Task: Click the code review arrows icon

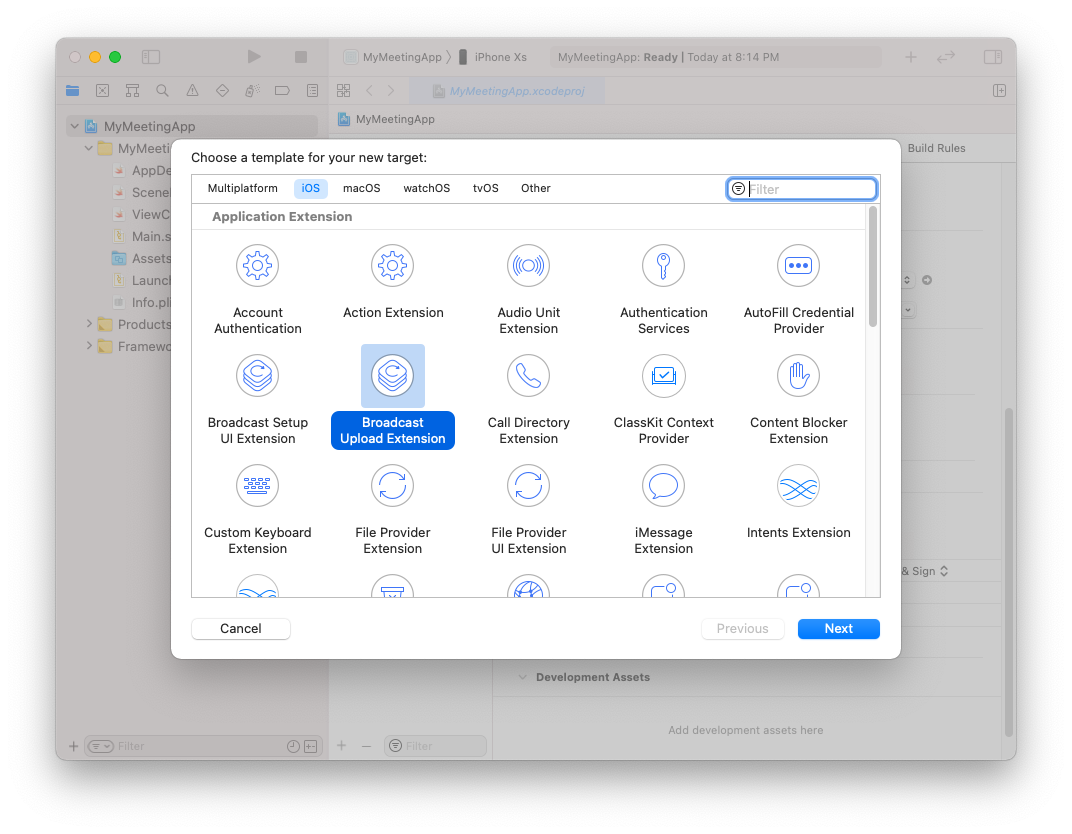Action: [946, 57]
